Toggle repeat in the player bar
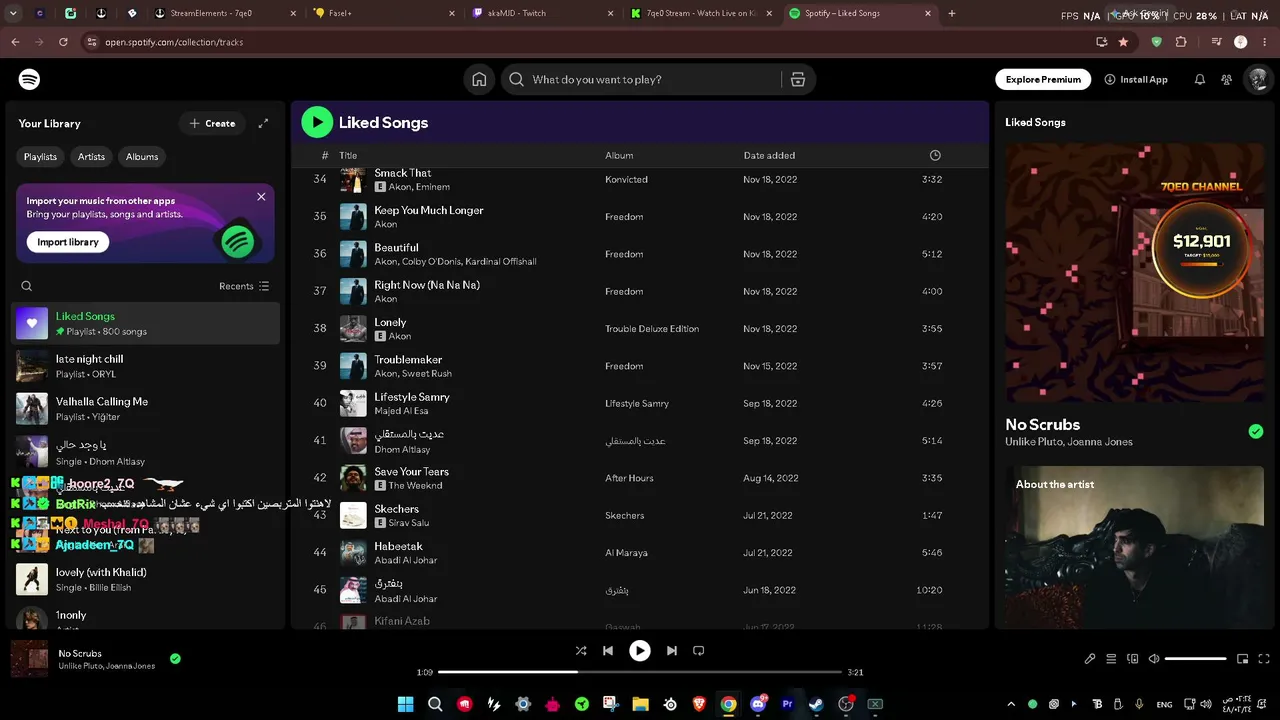 pos(699,651)
